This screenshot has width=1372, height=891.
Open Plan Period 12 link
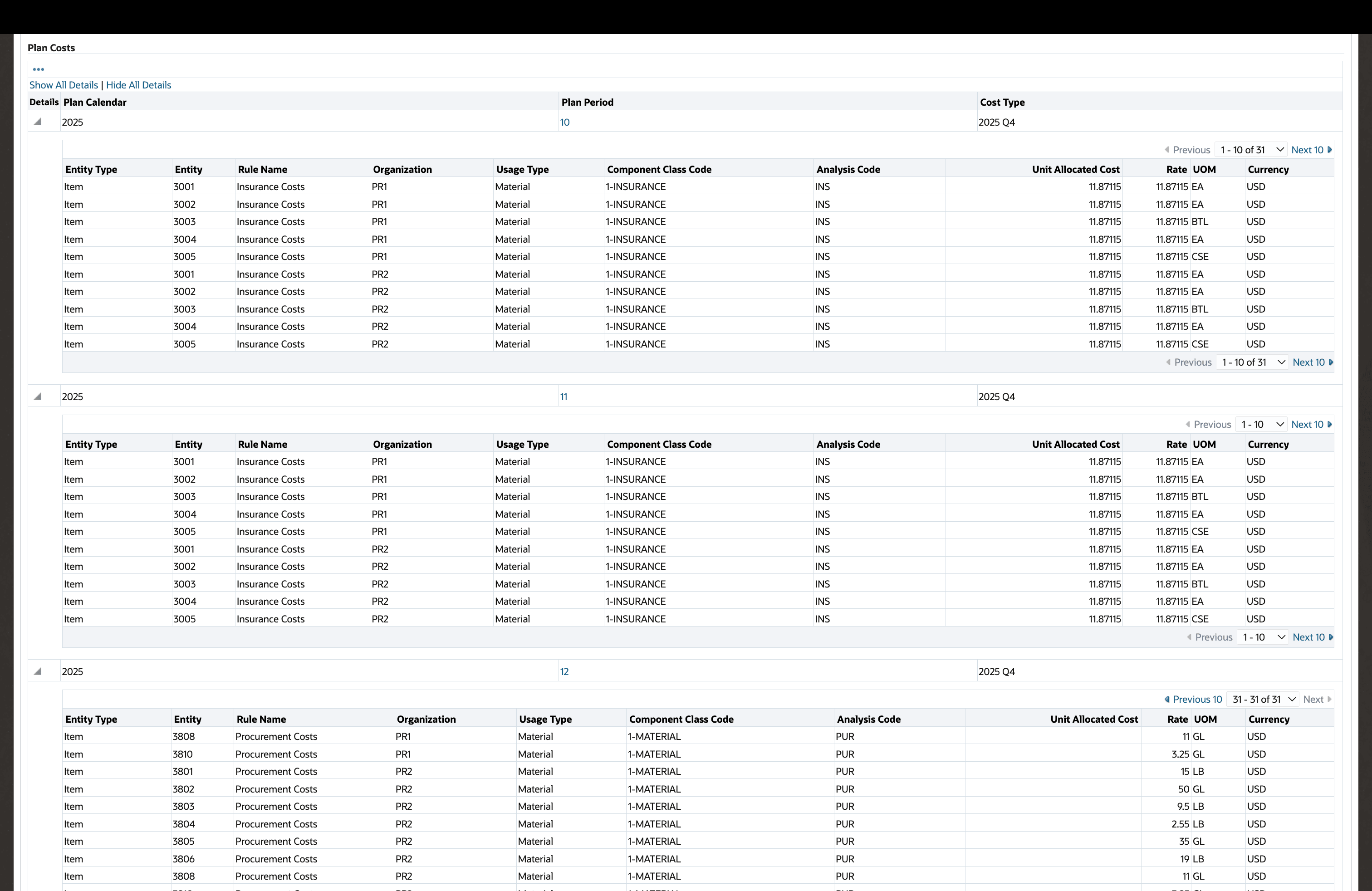pos(565,671)
